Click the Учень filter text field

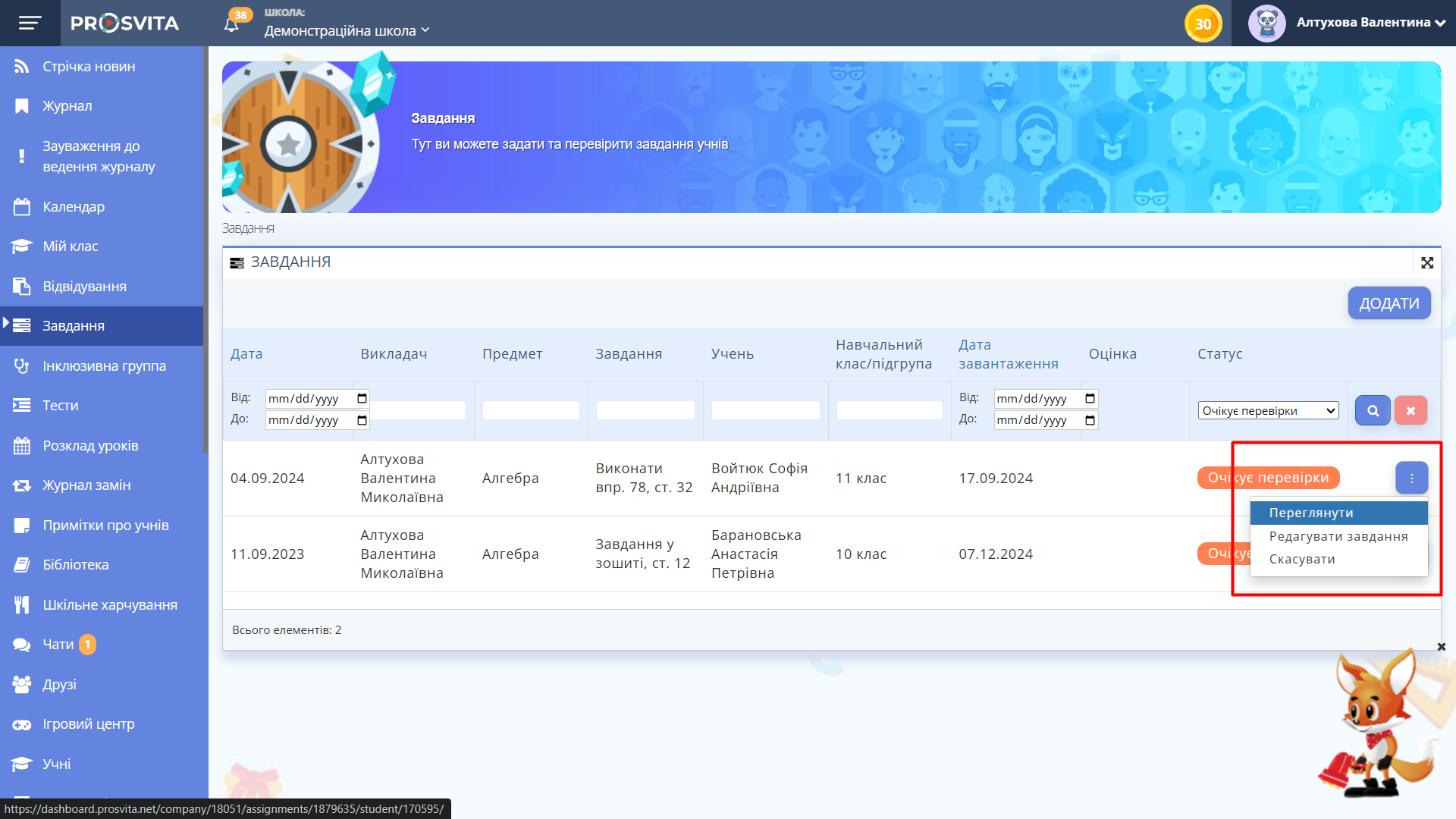(x=765, y=410)
